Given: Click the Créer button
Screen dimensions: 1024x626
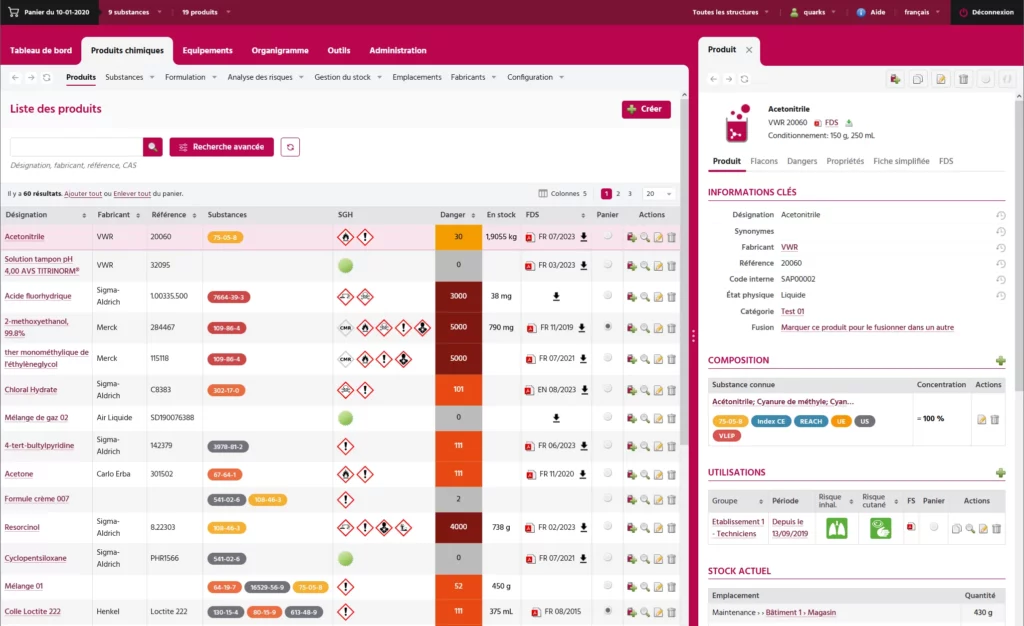Looking at the screenshot, I should [x=646, y=109].
